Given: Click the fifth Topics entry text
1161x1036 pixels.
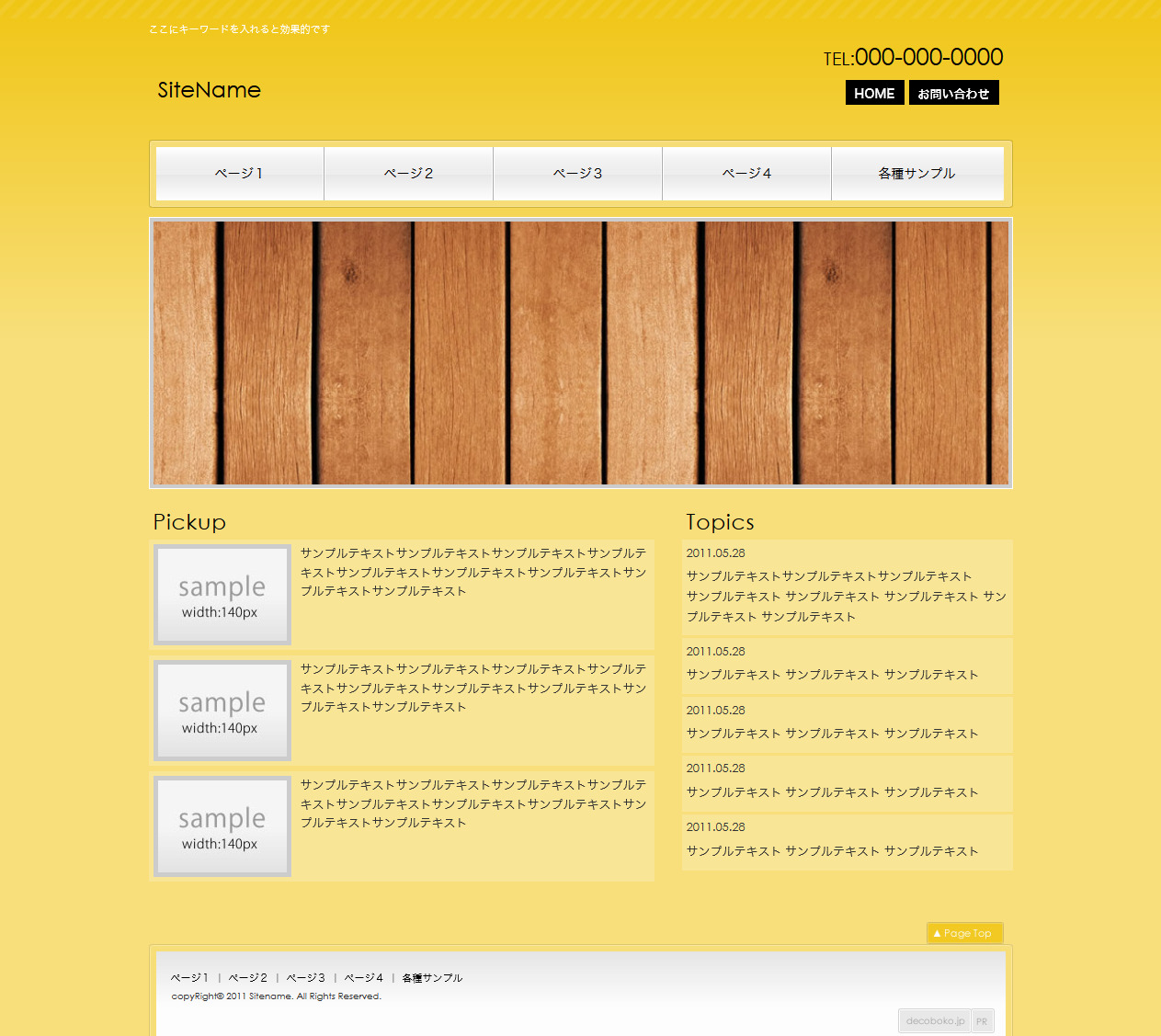Looking at the screenshot, I should (832, 851).
